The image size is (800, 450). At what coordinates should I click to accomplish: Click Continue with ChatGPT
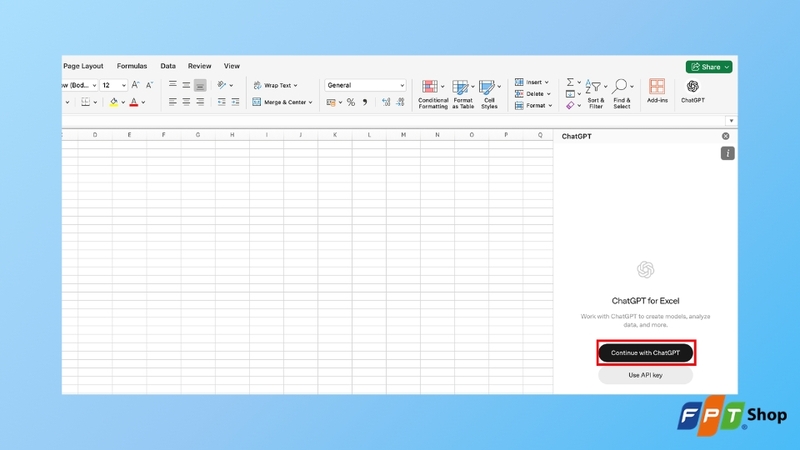(645, 353)
